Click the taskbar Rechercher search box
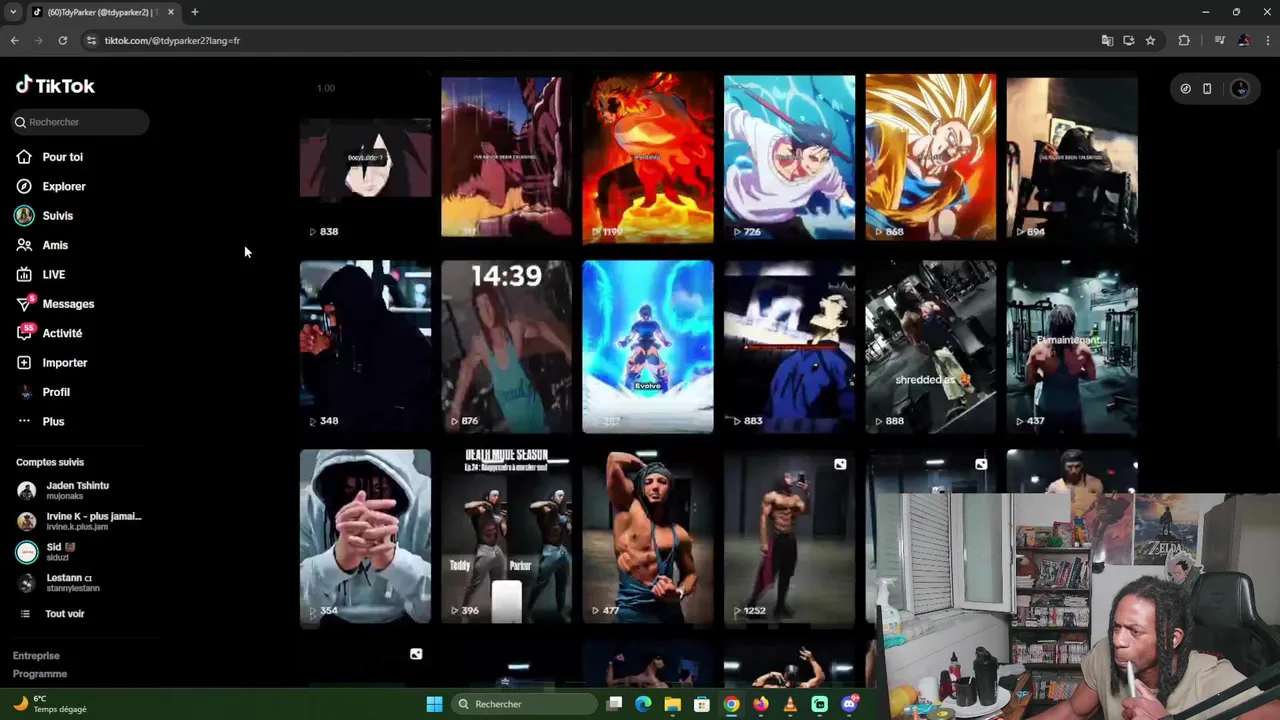Screen dimensions: 1280x720 pyautogui.click(x=524, y=704)
